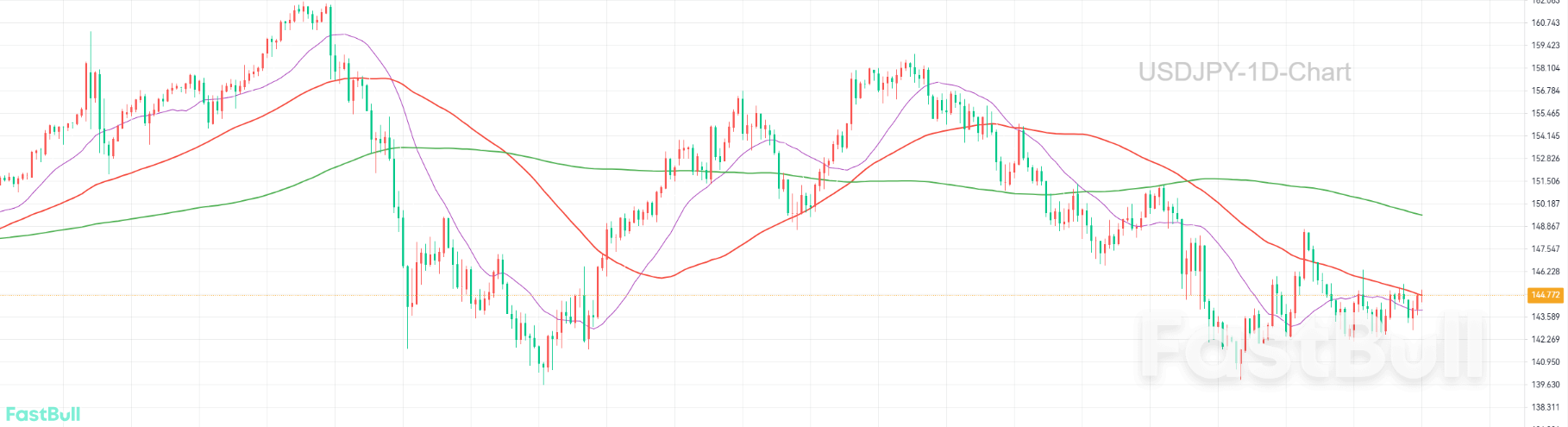Click the 139.630 price axis label
1568x427 pixels.
click(x=1545, y=385)
